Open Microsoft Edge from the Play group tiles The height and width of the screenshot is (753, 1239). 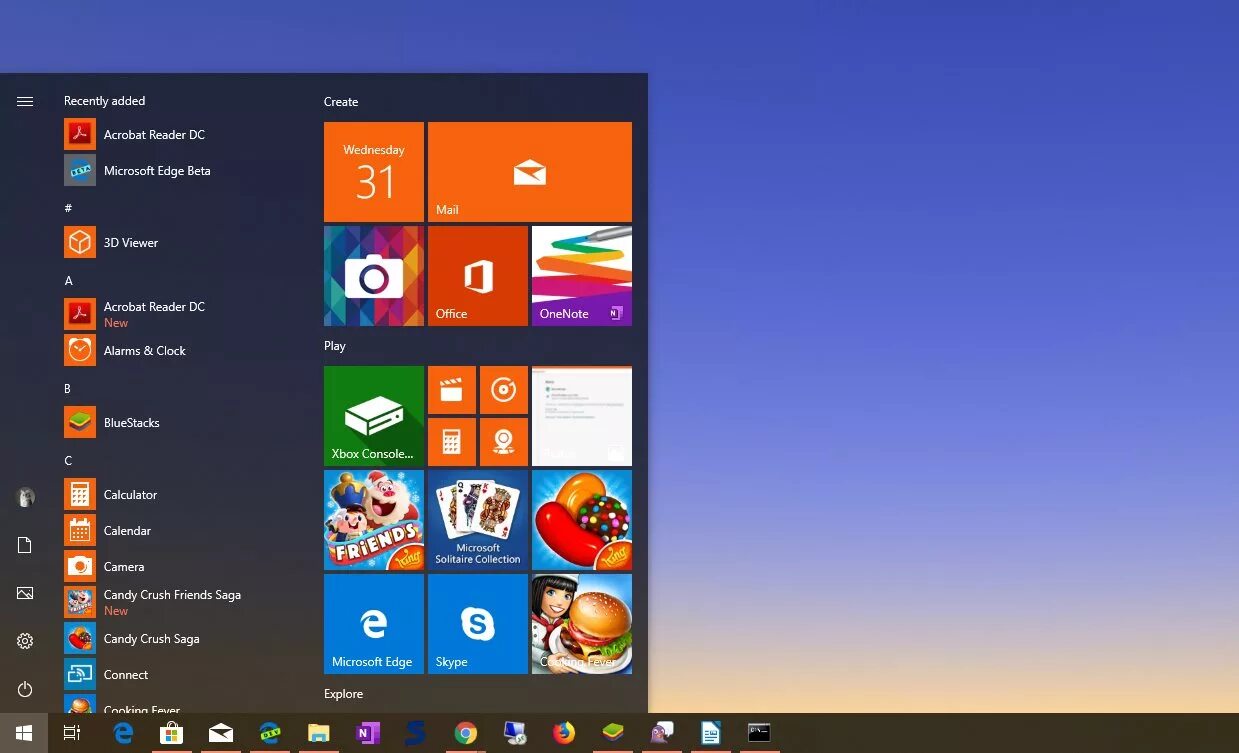pos(373,623)
